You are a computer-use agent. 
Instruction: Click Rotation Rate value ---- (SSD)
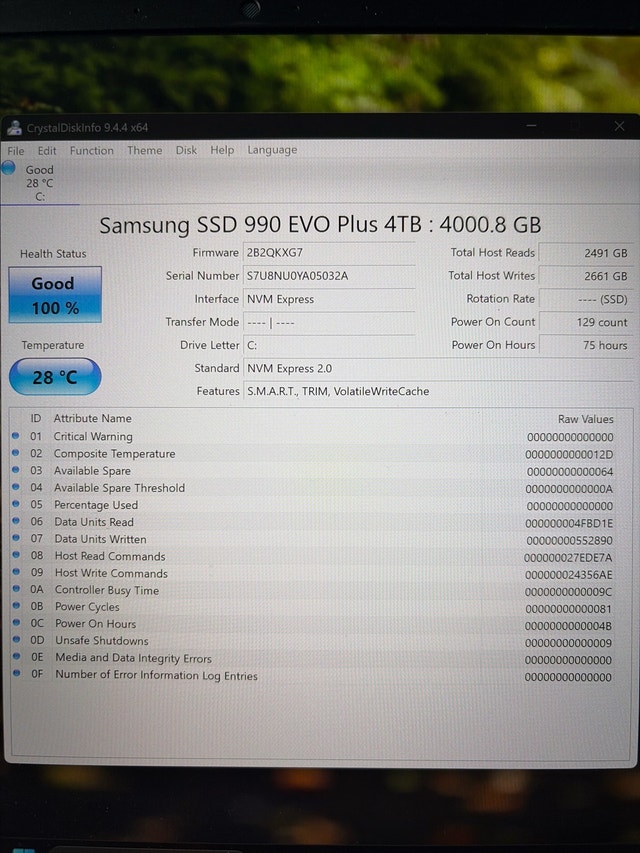click(x=586, y=300)
